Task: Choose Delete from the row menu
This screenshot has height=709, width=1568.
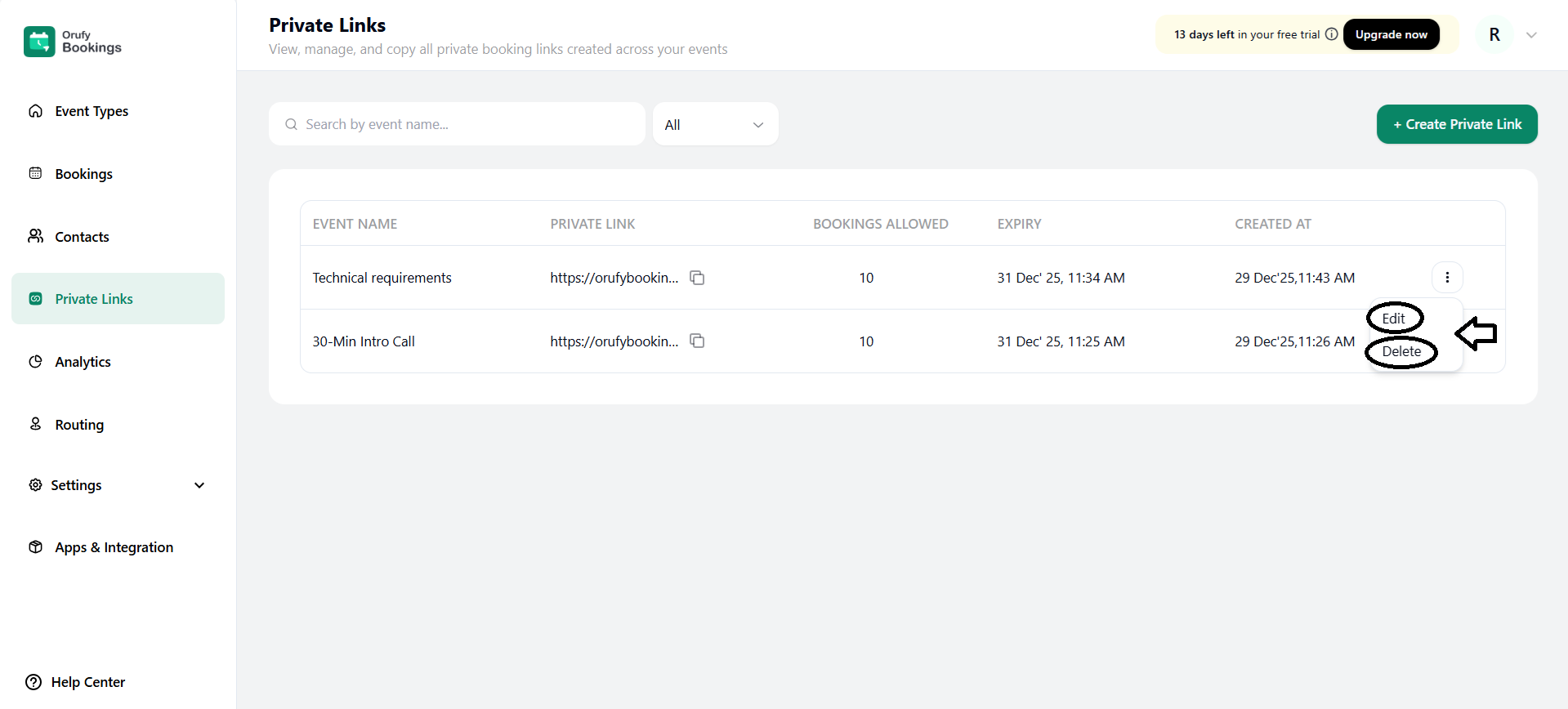Action: [x=1400, y=351]
